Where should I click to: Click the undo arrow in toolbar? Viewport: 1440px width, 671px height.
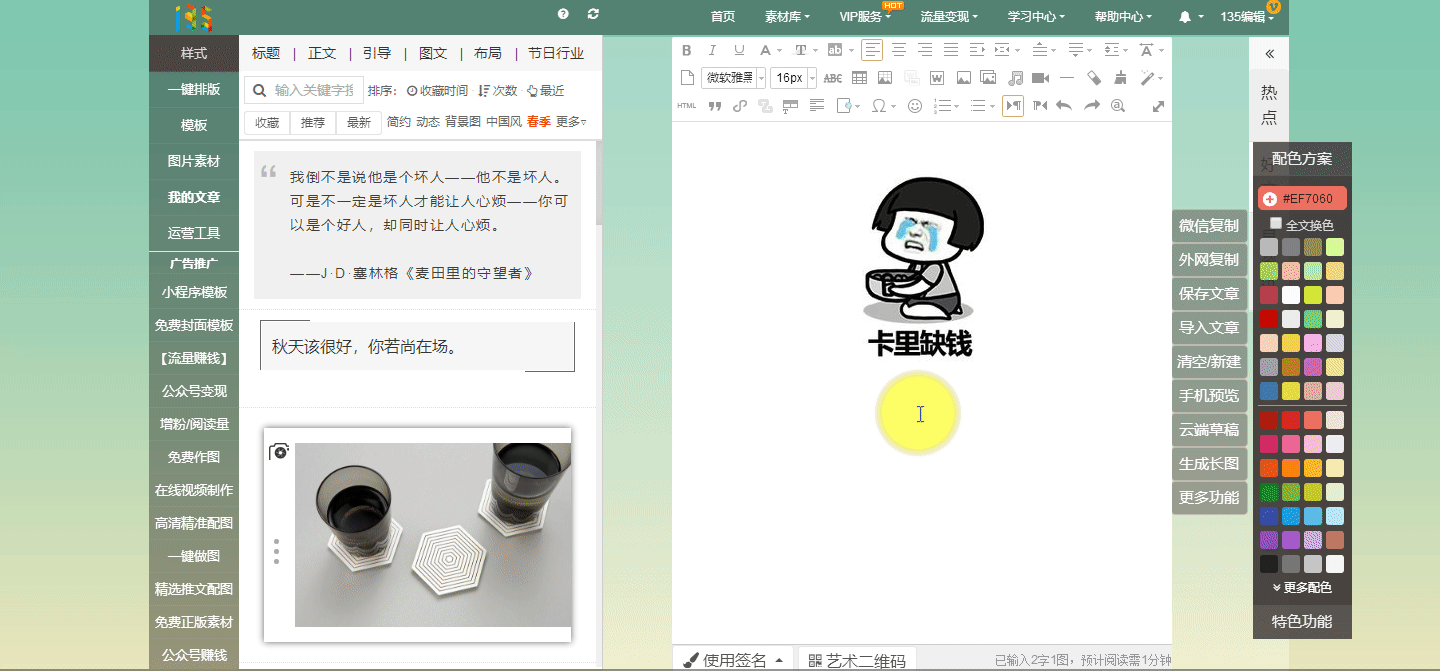[x=1064, y=106]
